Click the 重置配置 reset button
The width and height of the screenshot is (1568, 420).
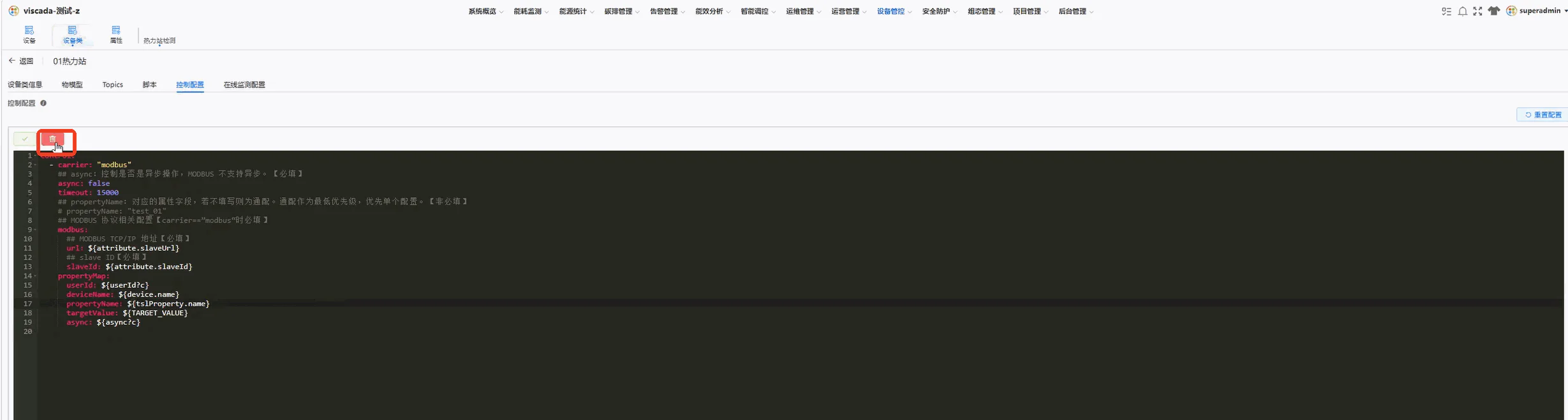(x=1543, y=115)
